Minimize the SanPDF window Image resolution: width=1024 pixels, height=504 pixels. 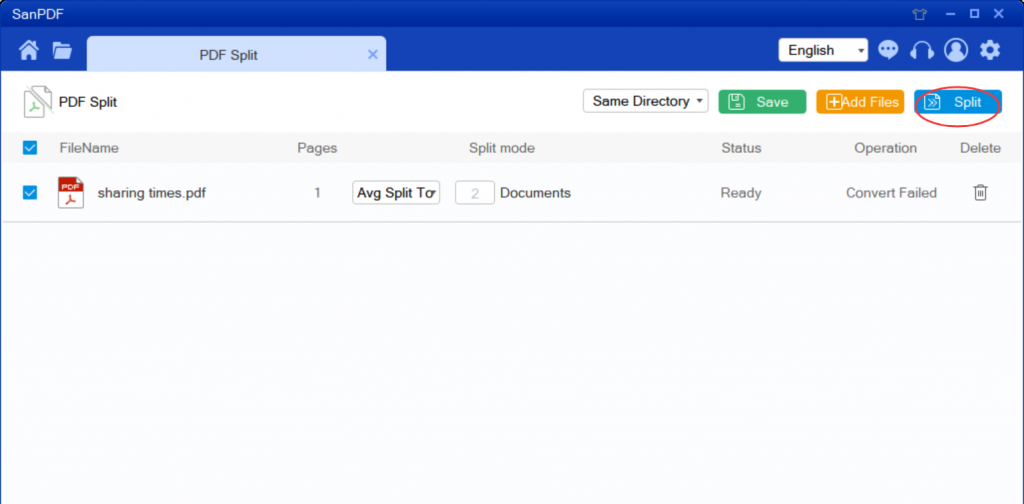950,14
